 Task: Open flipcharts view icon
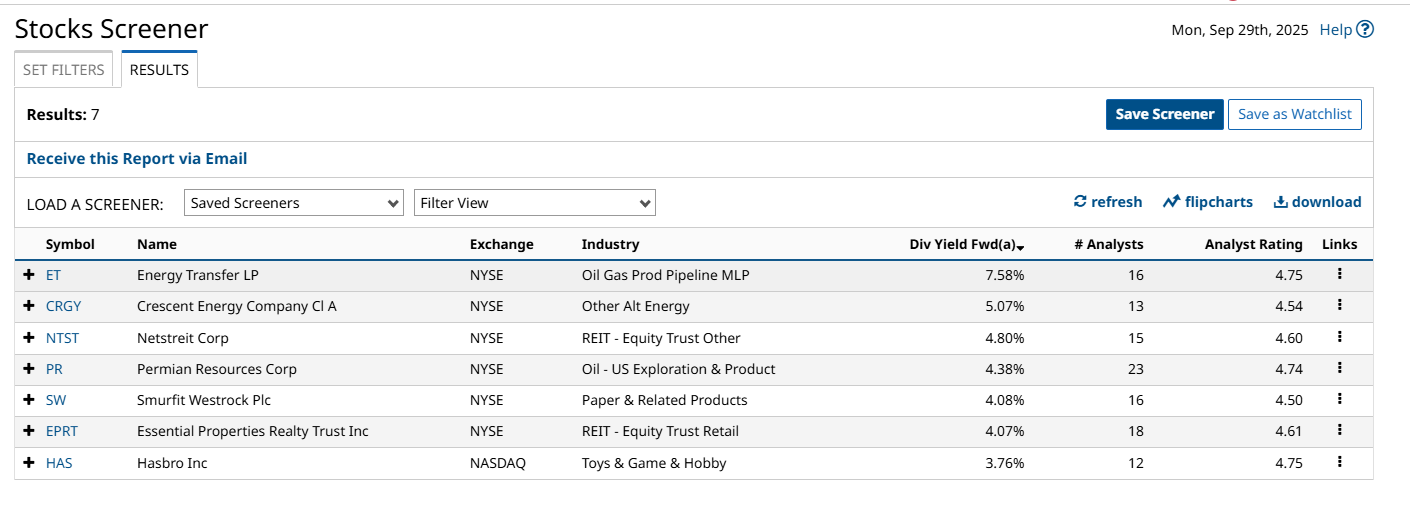pyautogui.click(x=1172, y=202)
